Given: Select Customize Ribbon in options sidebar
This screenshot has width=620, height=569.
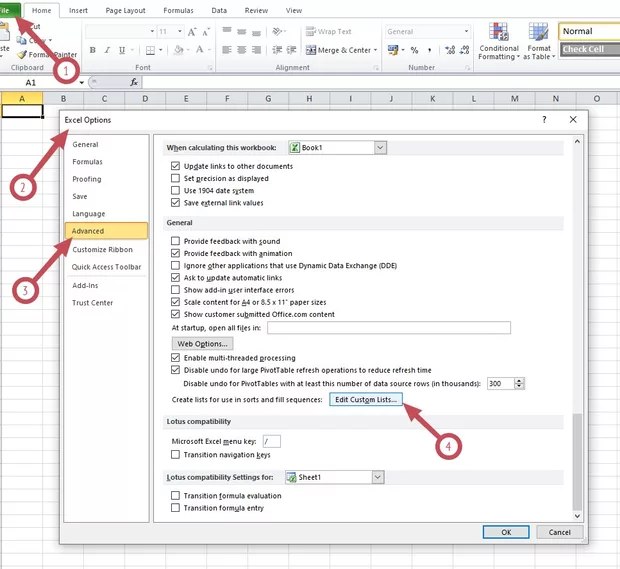Looking at the screenshot, I should [x=102, y=249].
